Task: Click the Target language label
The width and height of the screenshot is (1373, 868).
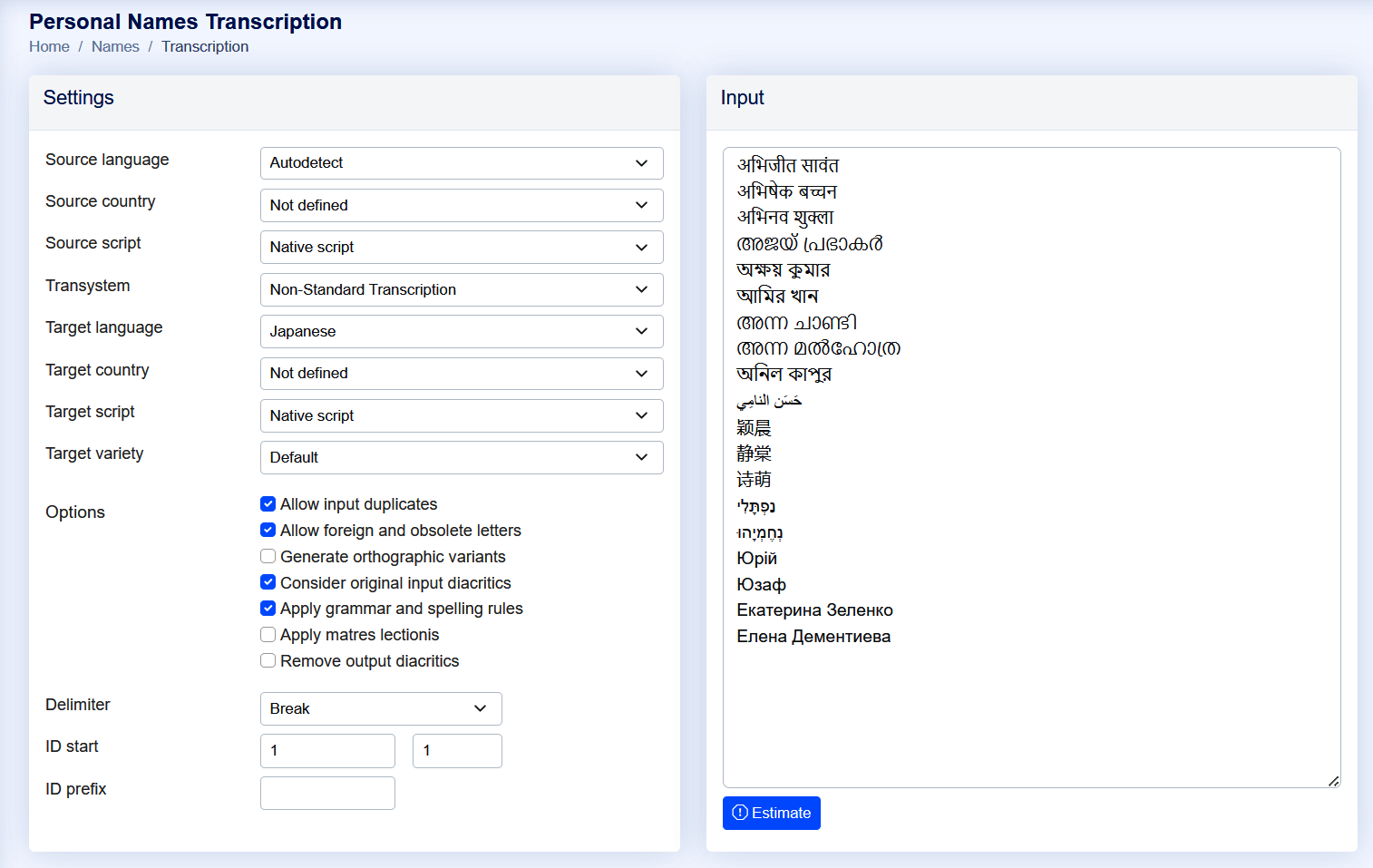Action: 104,327
